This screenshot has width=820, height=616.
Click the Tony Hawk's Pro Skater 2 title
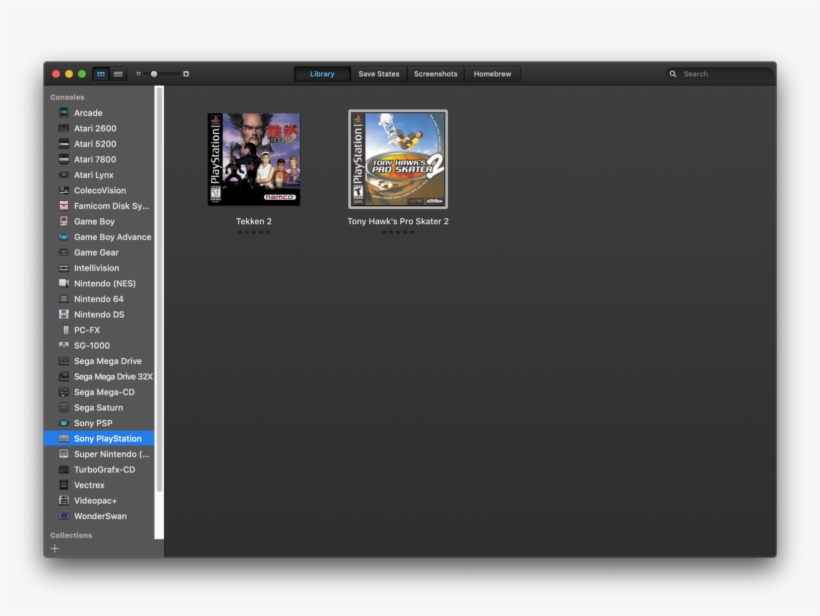[x=398, y=221]
